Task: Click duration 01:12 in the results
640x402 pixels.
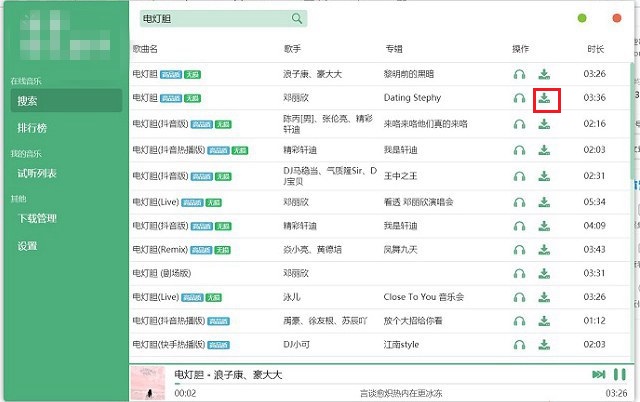Action: pos(594,321)
